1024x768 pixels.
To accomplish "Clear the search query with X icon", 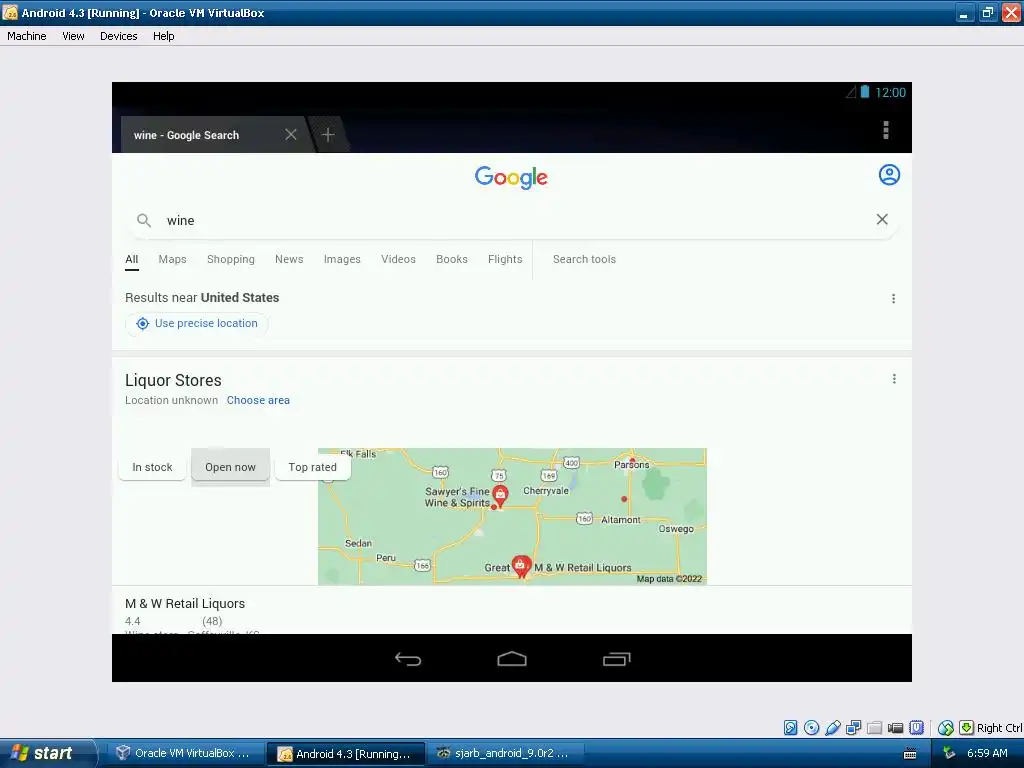I will pos(882,219).
